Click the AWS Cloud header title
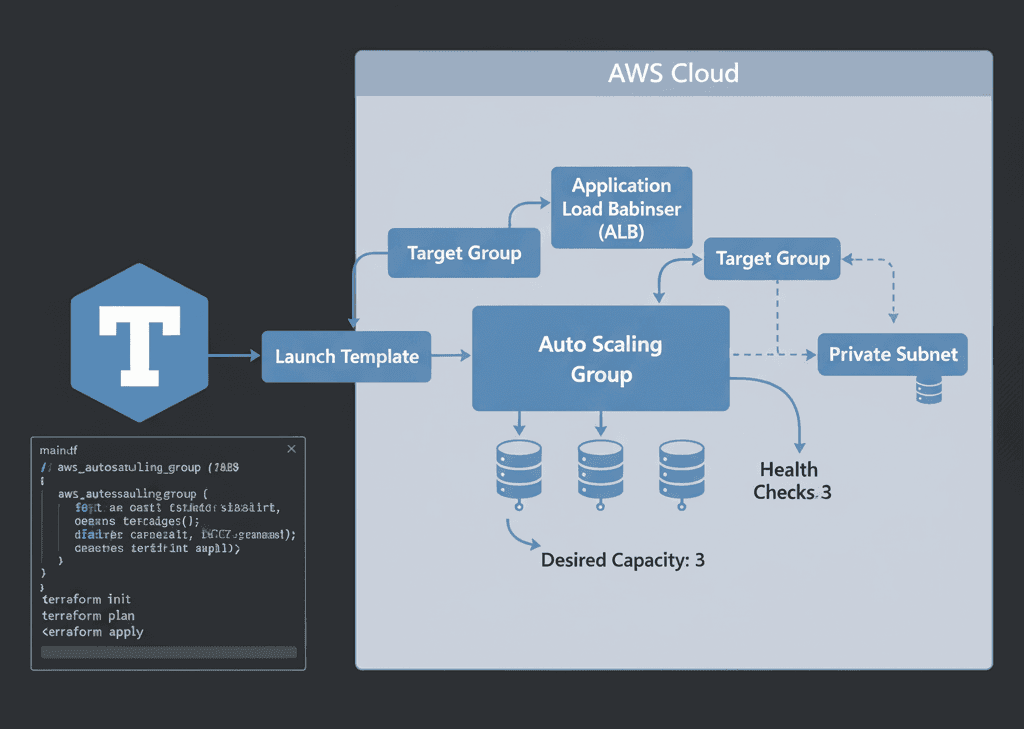Screen dimensions: 1024x729 pos(673,73)
